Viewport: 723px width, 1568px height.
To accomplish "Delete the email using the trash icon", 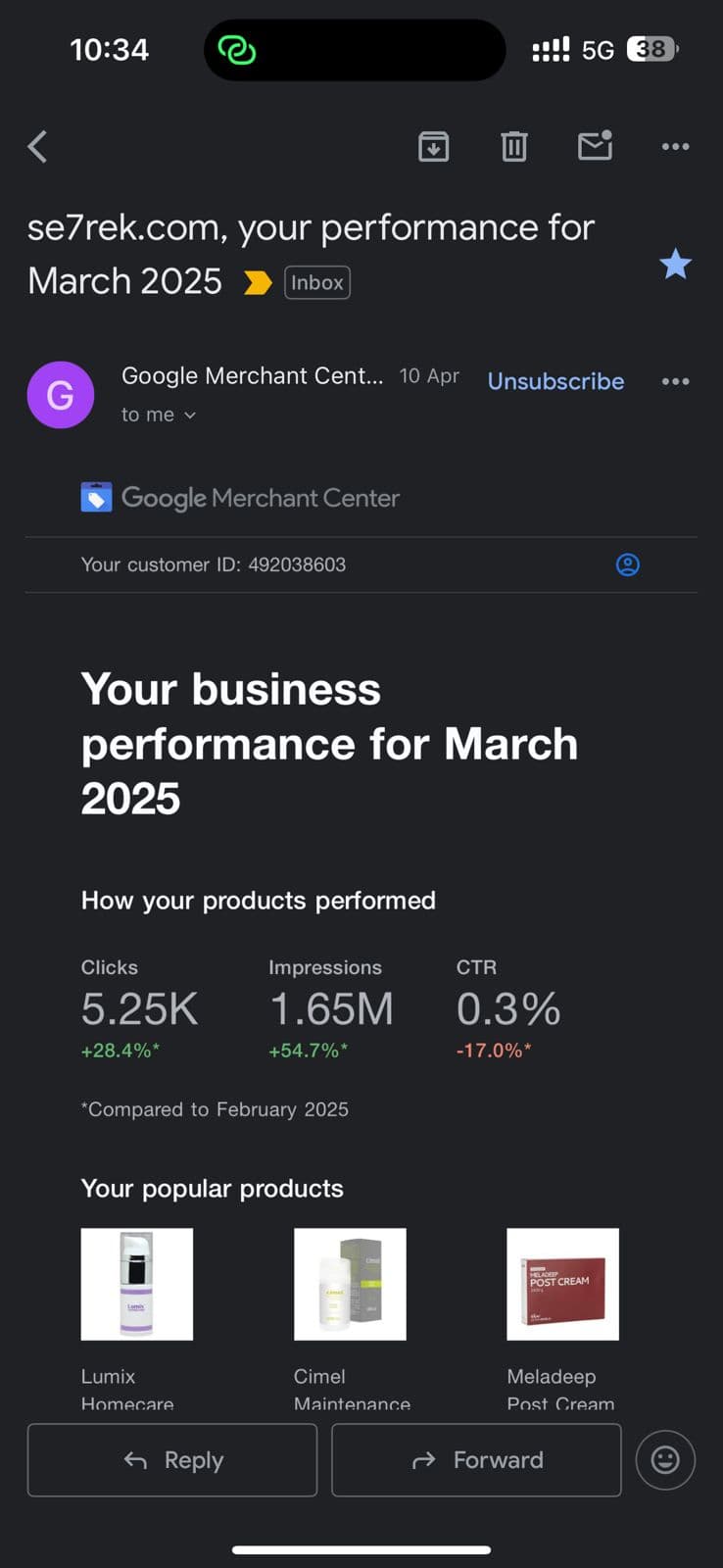I will pyautogui.click(x=514, y=147).
